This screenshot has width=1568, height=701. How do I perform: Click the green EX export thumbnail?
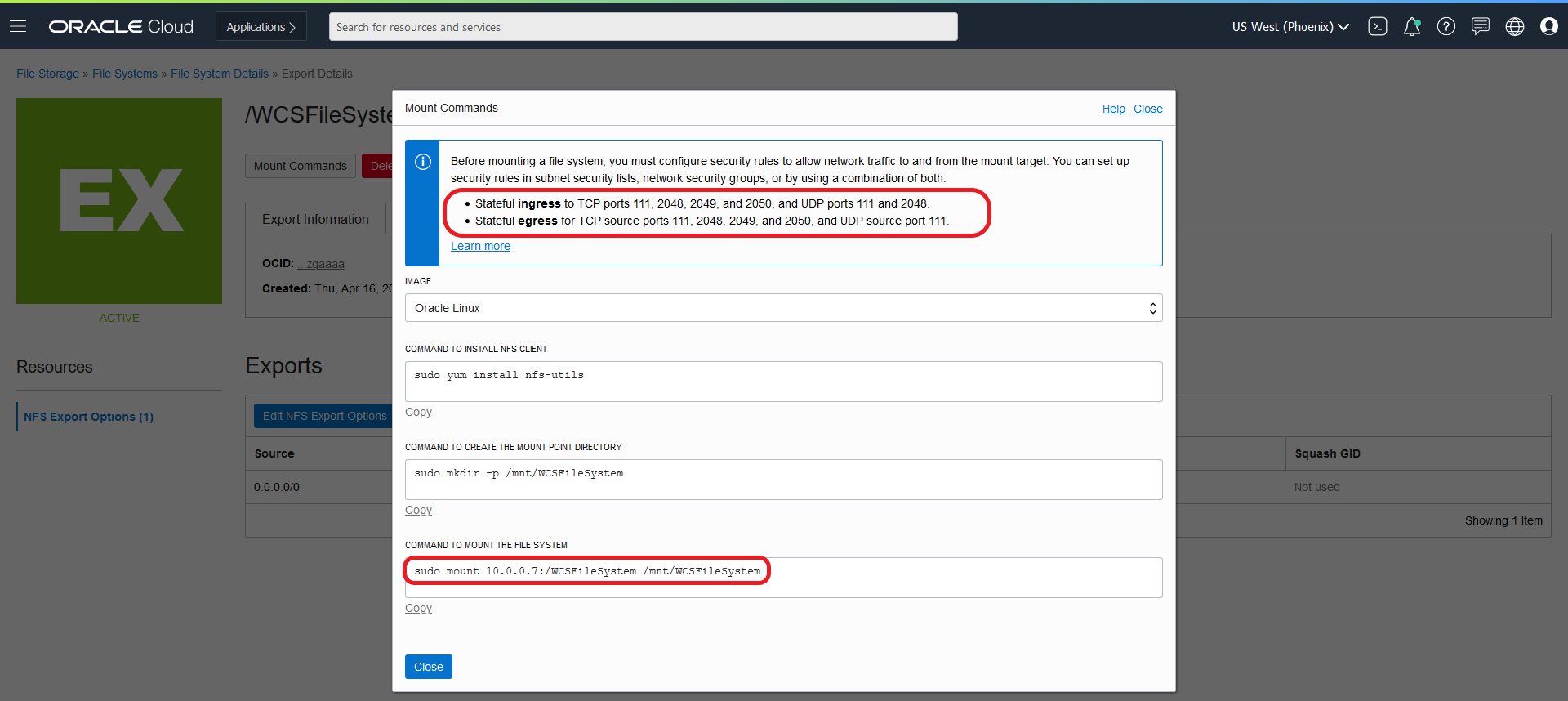119,201
